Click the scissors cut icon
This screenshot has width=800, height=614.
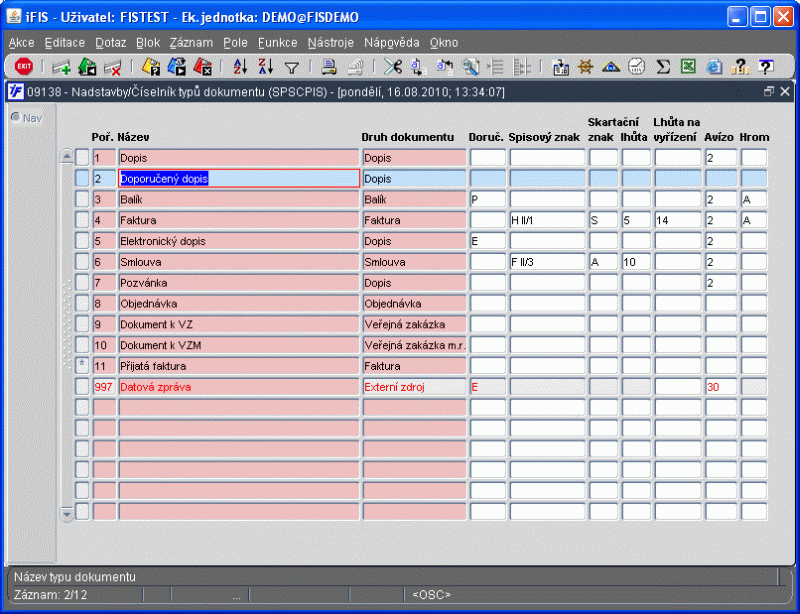[x=393, y=67]
